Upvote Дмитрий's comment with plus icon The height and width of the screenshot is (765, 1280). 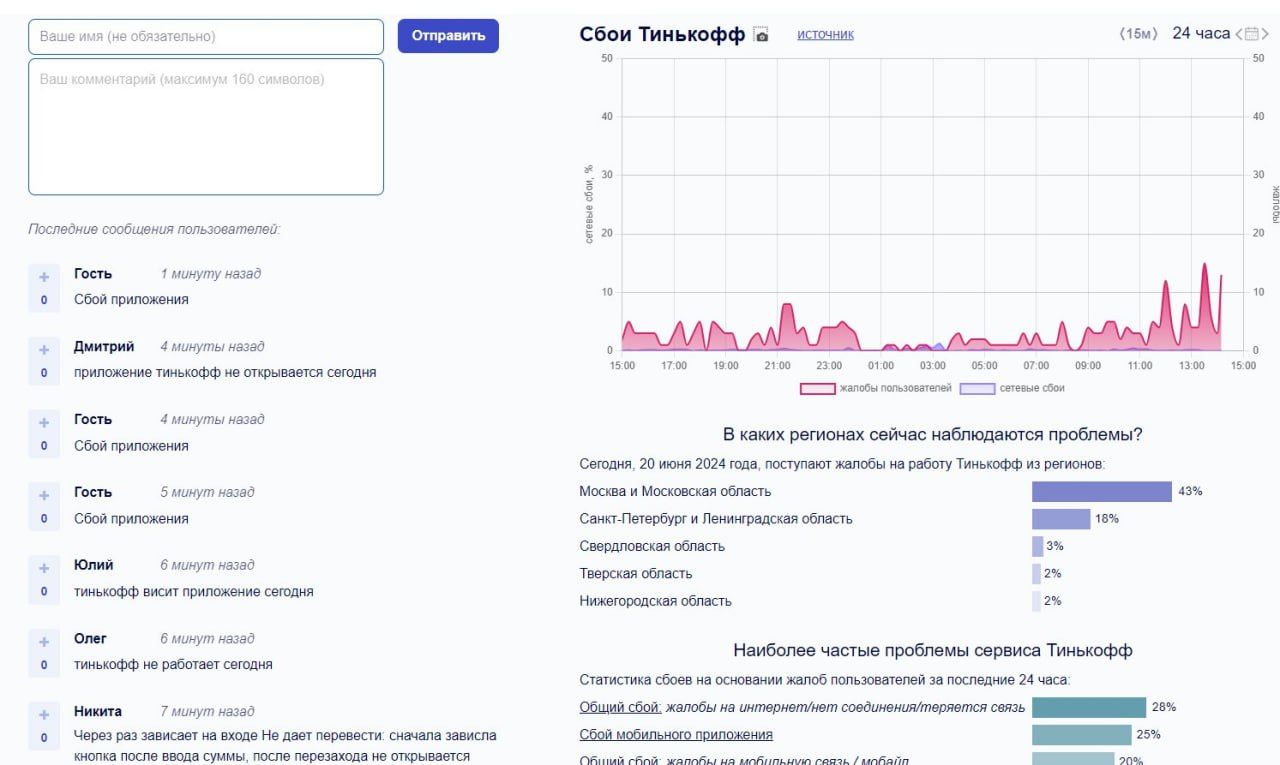(x=44, y=350)
